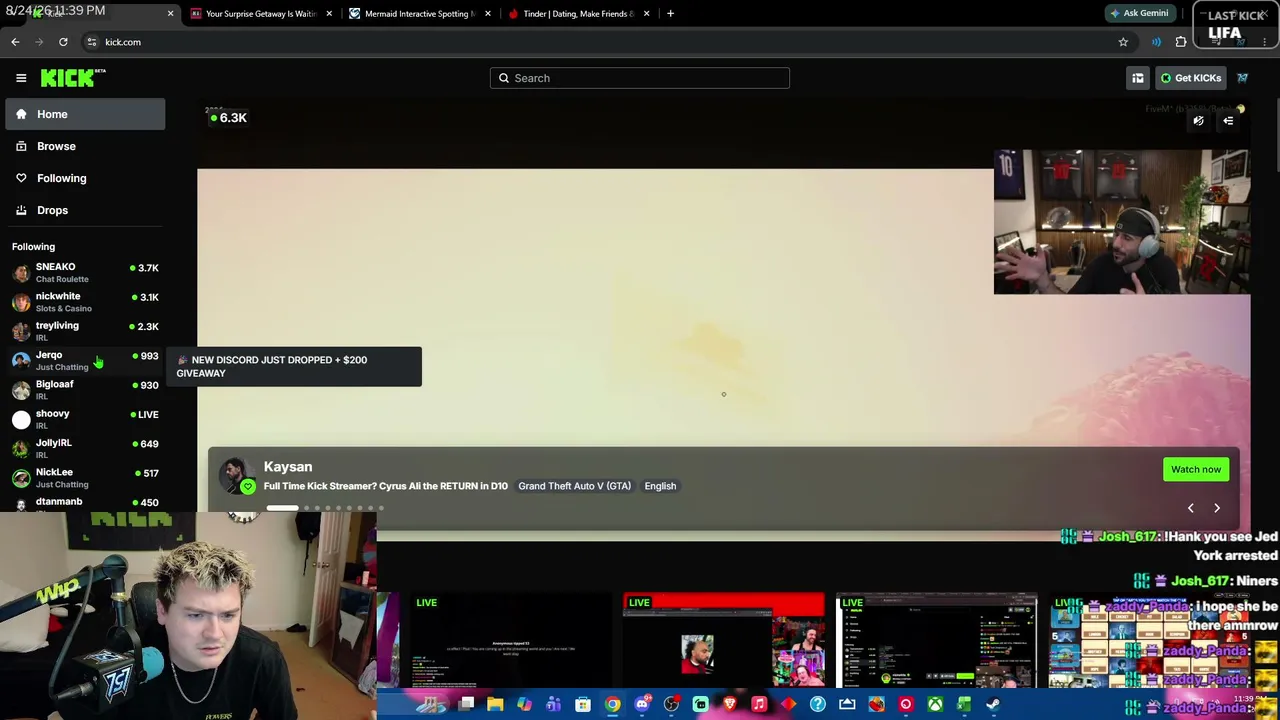Close the Surprise Getaway tab
Image resolution: width=1280 pixels, height=720 pixels.
(x=329, y=14)
